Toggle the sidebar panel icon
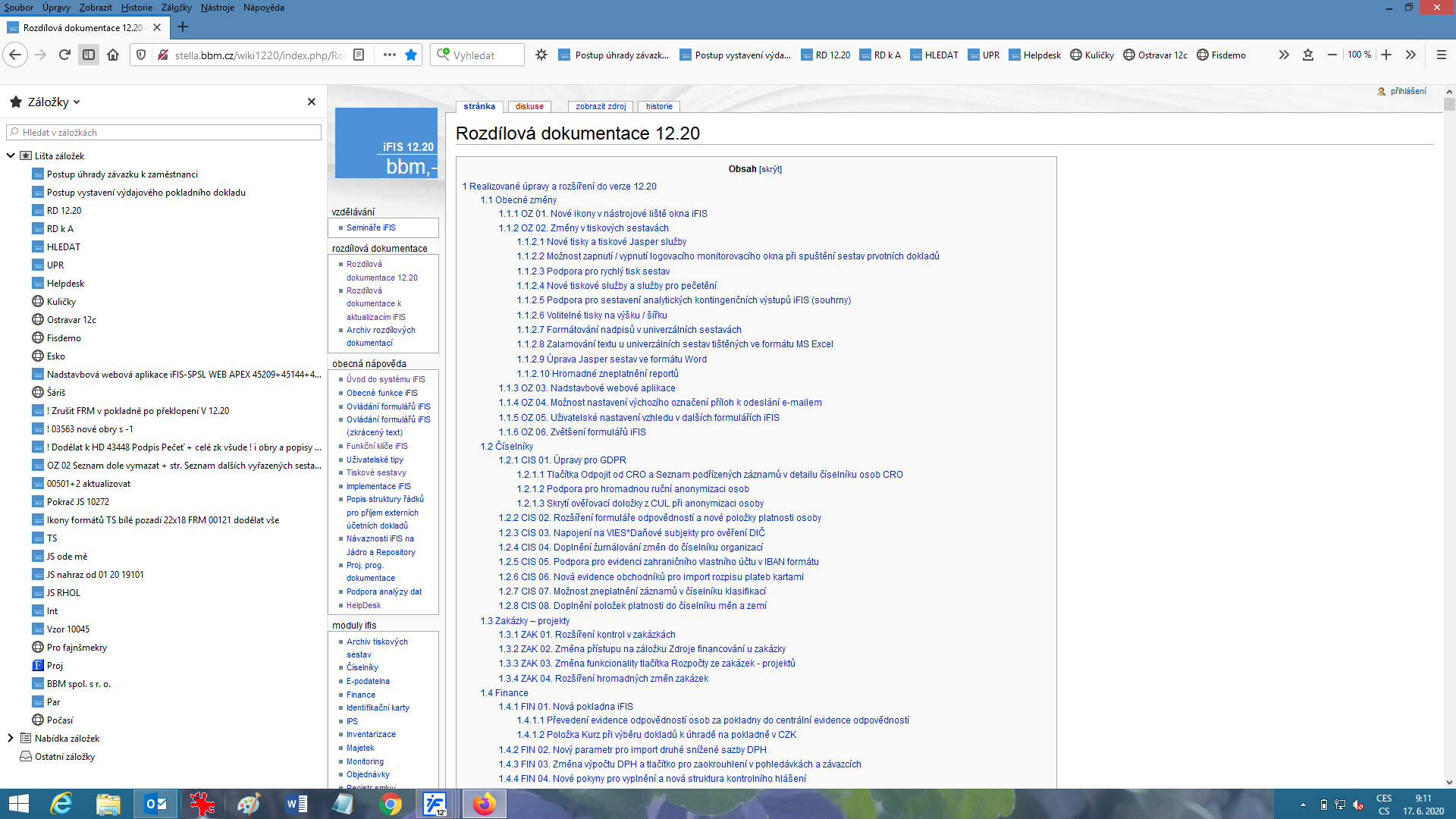The height and width of the screenshot is (819, 1456). (x=89, y=55)
